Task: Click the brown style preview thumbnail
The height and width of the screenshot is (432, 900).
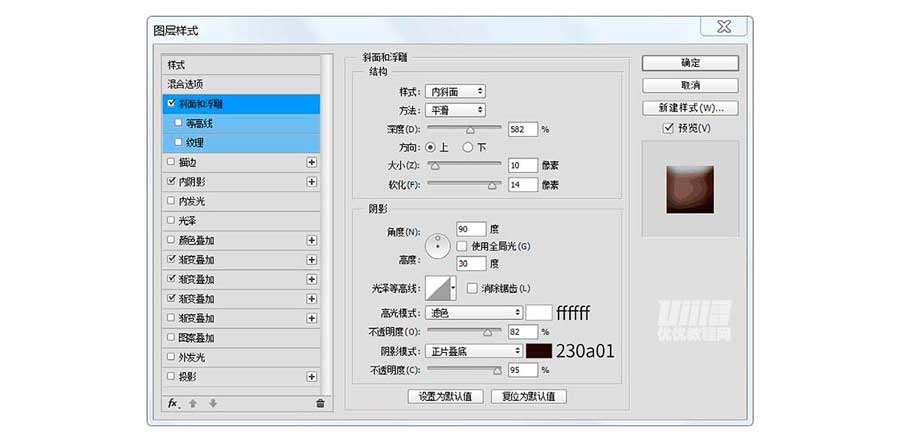Action: [x=690, y=189]
